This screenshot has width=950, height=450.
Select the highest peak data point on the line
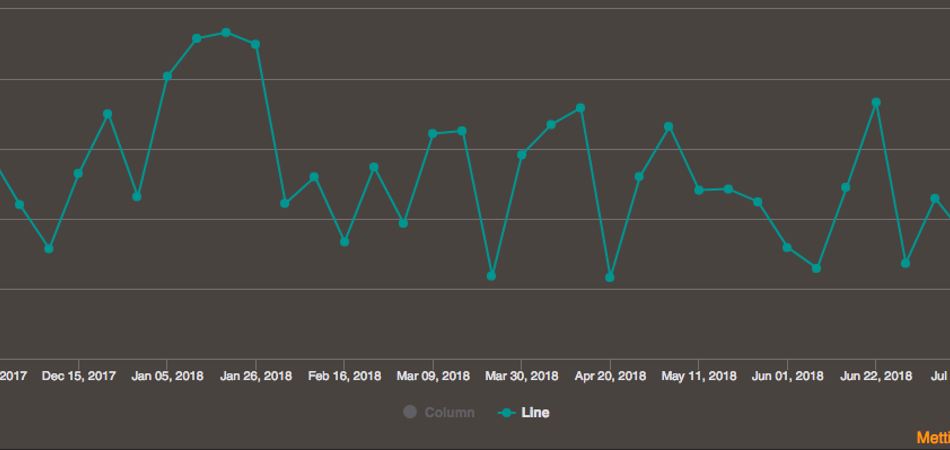[x=226, y=32]
